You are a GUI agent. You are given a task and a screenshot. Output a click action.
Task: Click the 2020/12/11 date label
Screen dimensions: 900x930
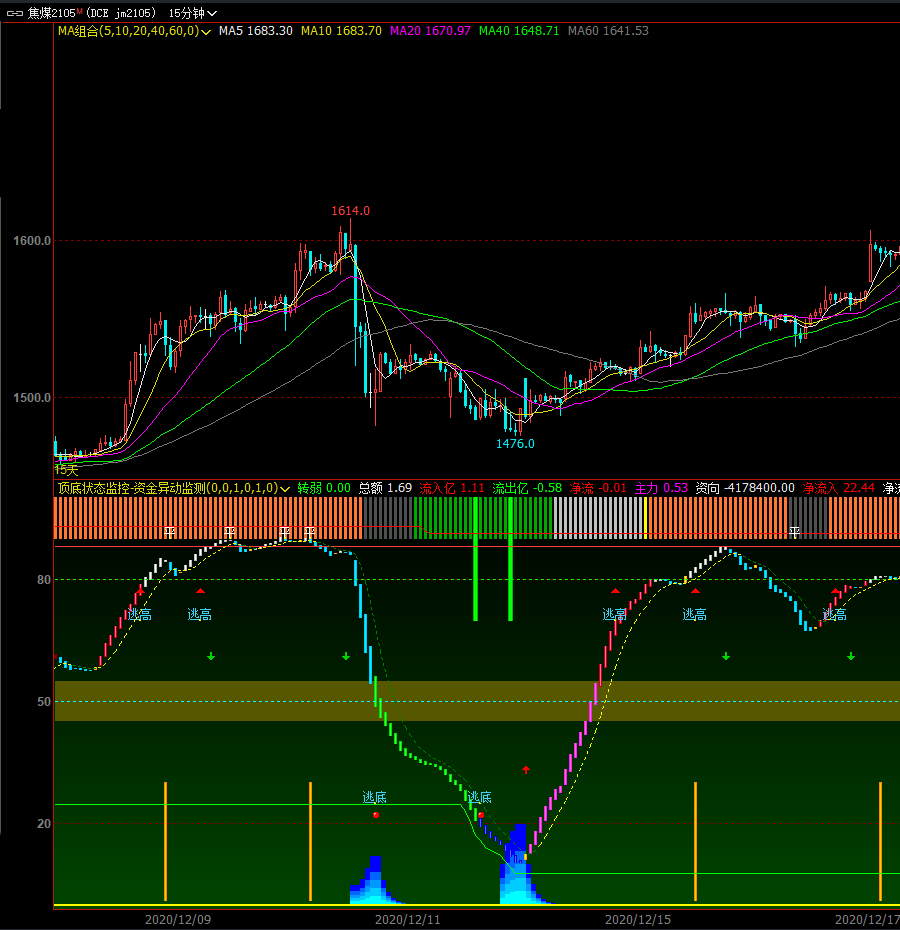408,920
